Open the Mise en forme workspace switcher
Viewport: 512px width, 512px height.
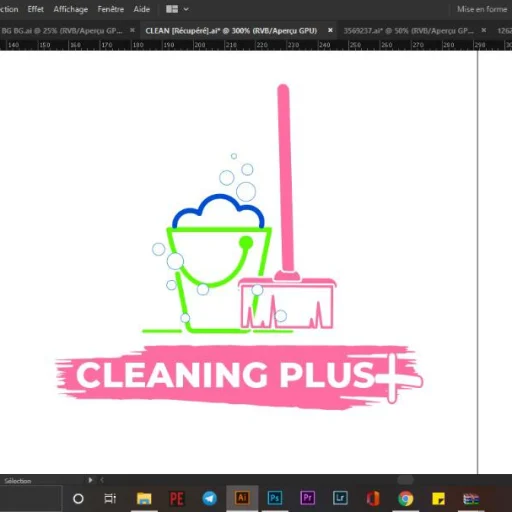(482, 9)
